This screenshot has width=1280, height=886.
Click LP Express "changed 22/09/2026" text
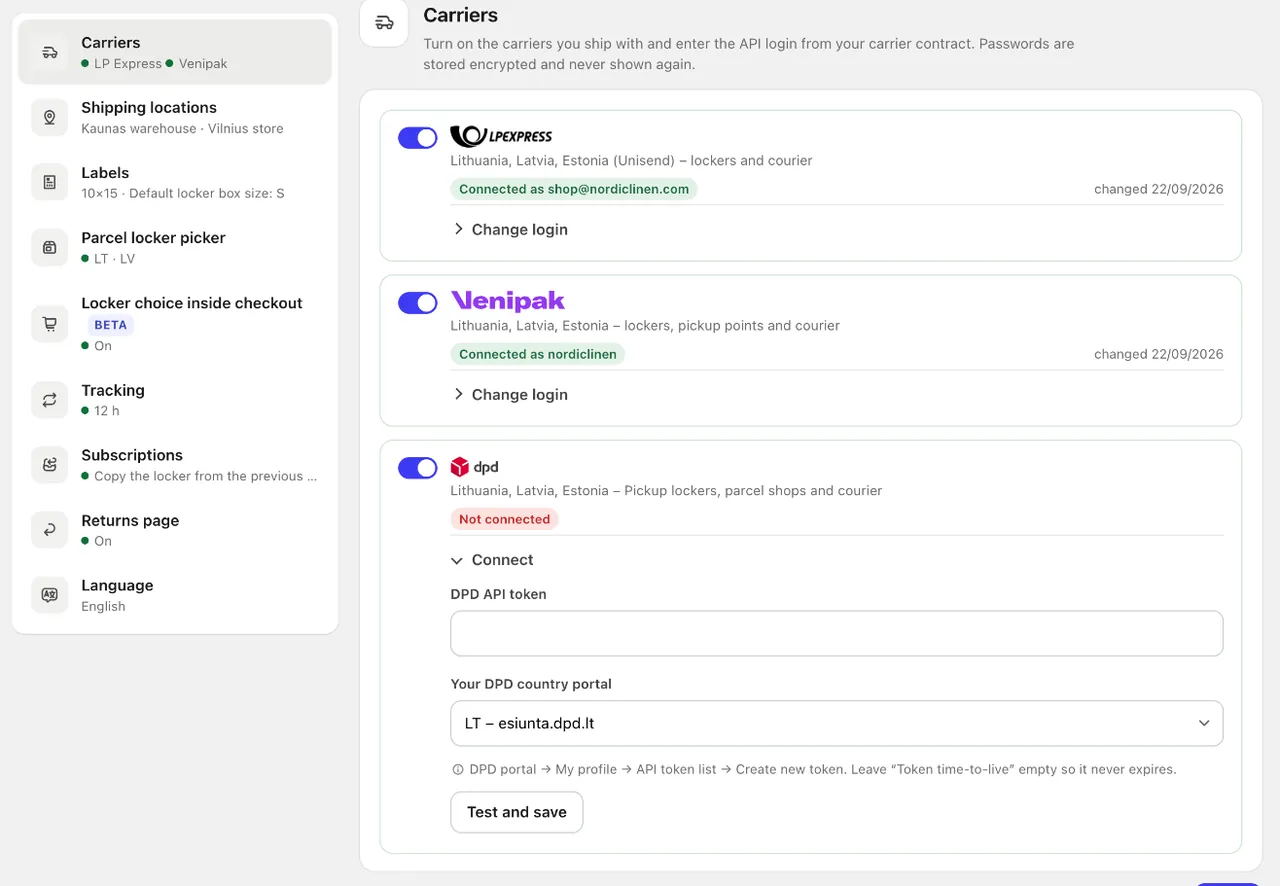[1158, 189]
